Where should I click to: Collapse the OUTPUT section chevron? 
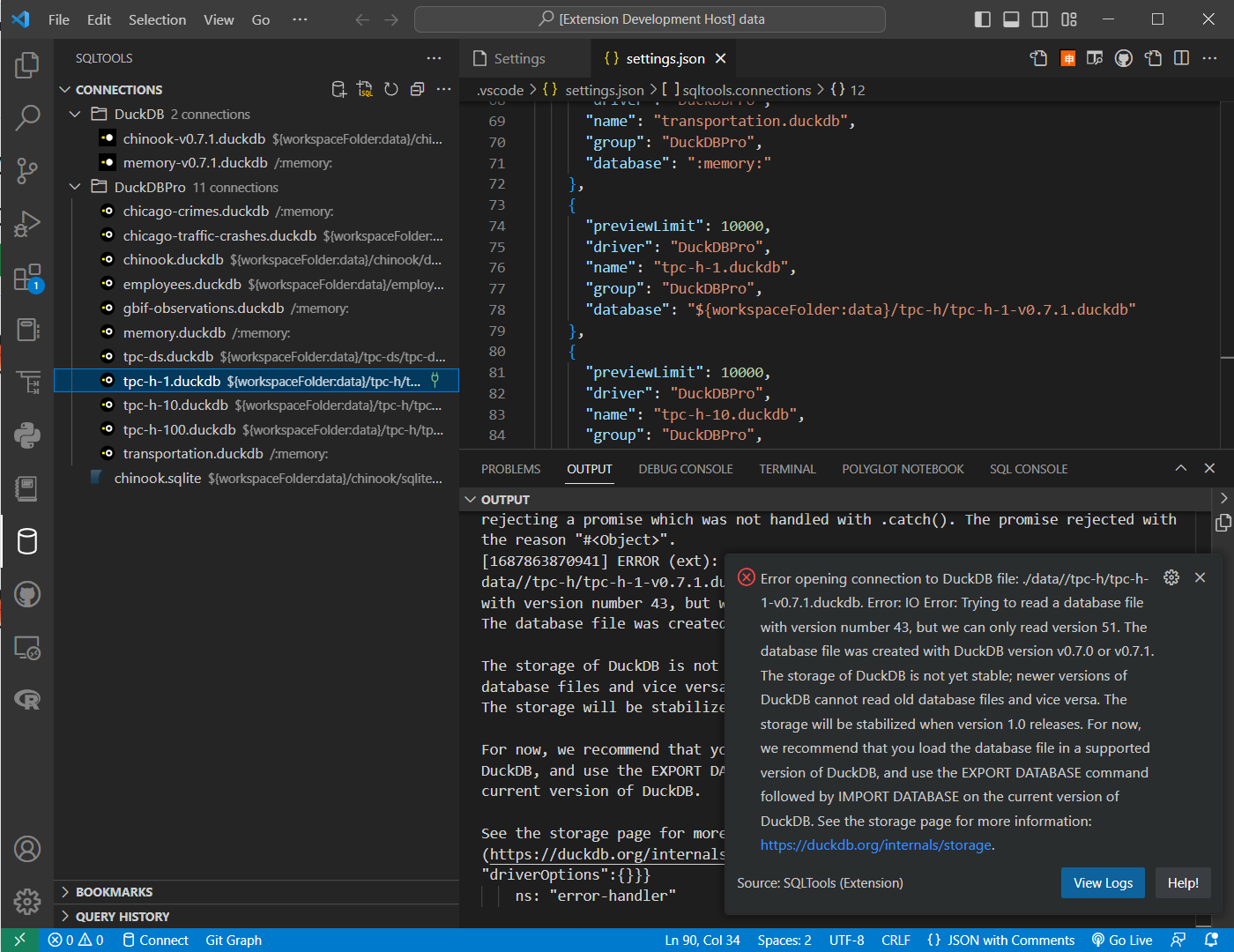[470, 500]
